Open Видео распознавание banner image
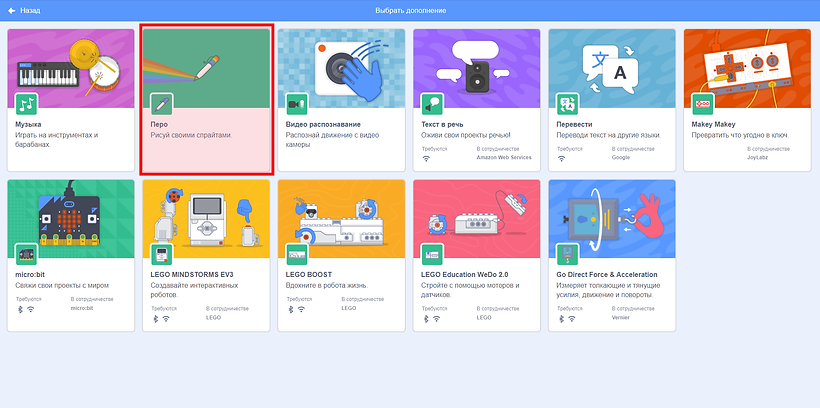 click(341, 69)
